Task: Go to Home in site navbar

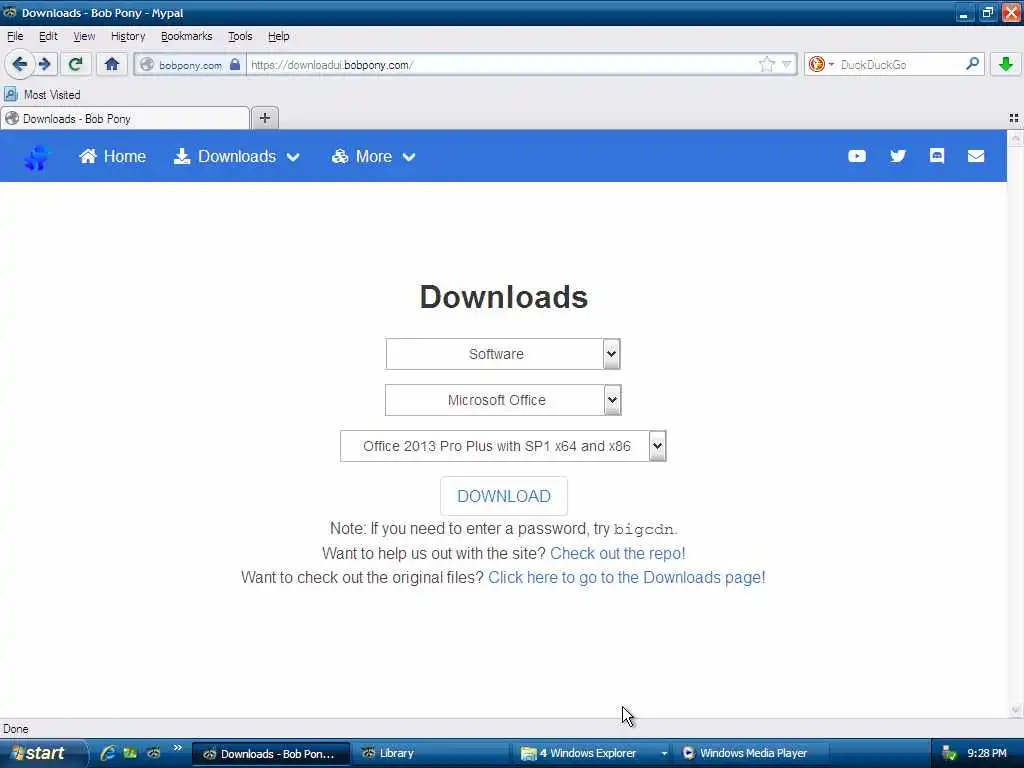Action: click(x=112, y=156)
